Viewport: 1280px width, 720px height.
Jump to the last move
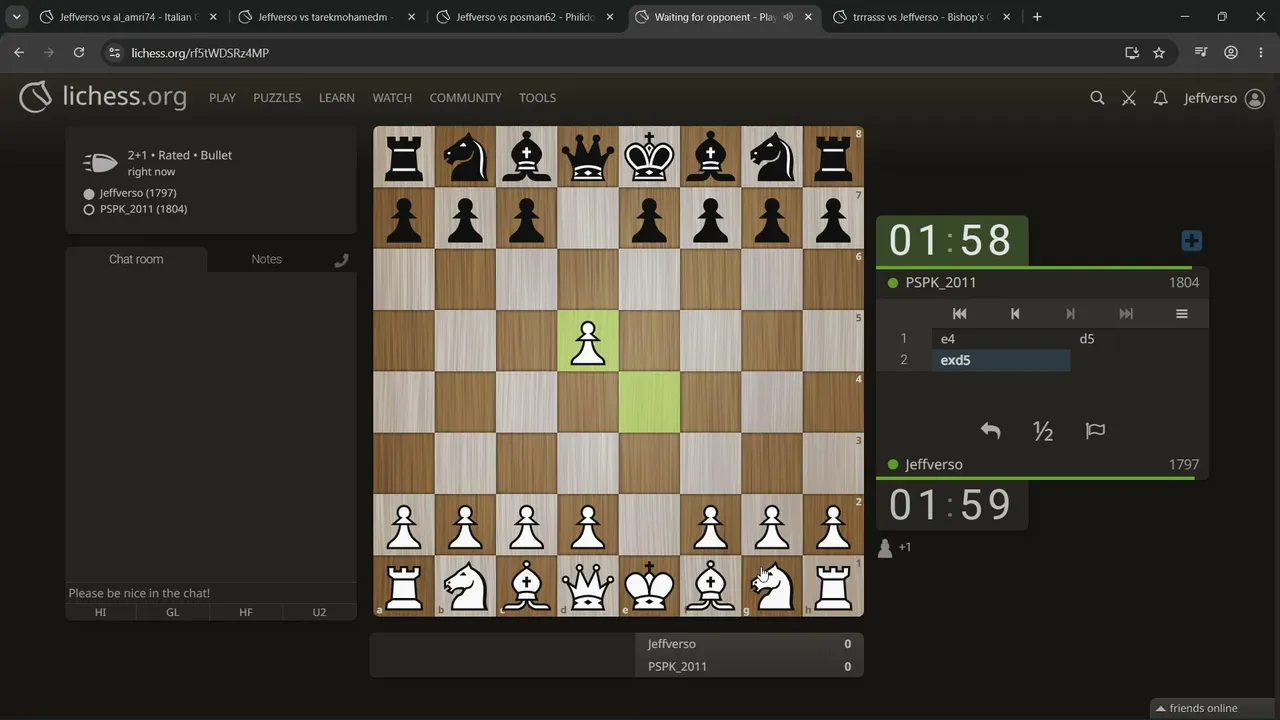pyautogui.click(x=1126, y=314)
